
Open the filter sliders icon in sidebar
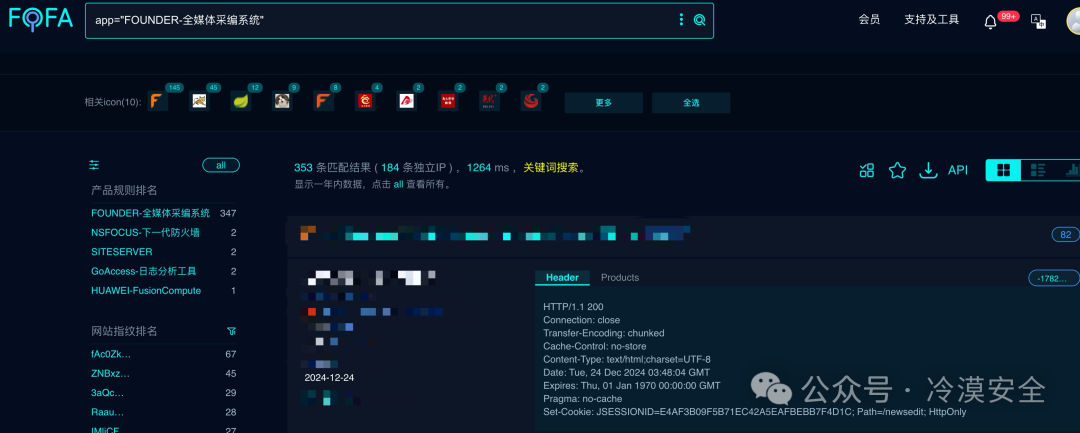tap(94, 165)
